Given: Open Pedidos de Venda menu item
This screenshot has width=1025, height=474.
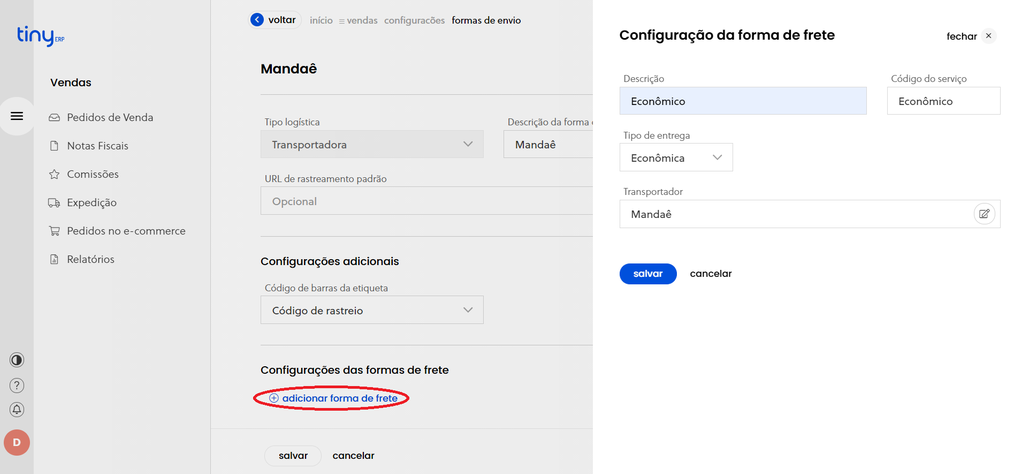Looking at the screenshot, I should click(109, 117).
